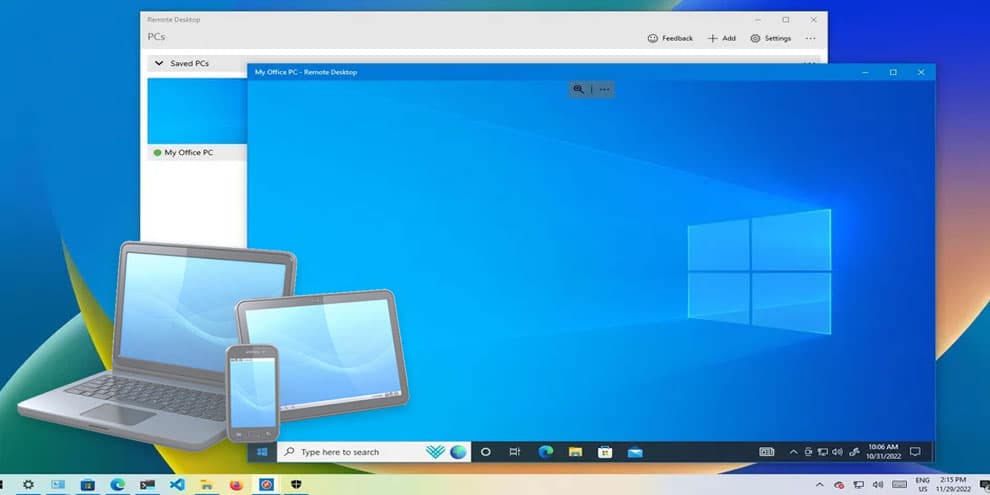Collapse the Saved PCs group
990x495 pixels.
(158, 64)
